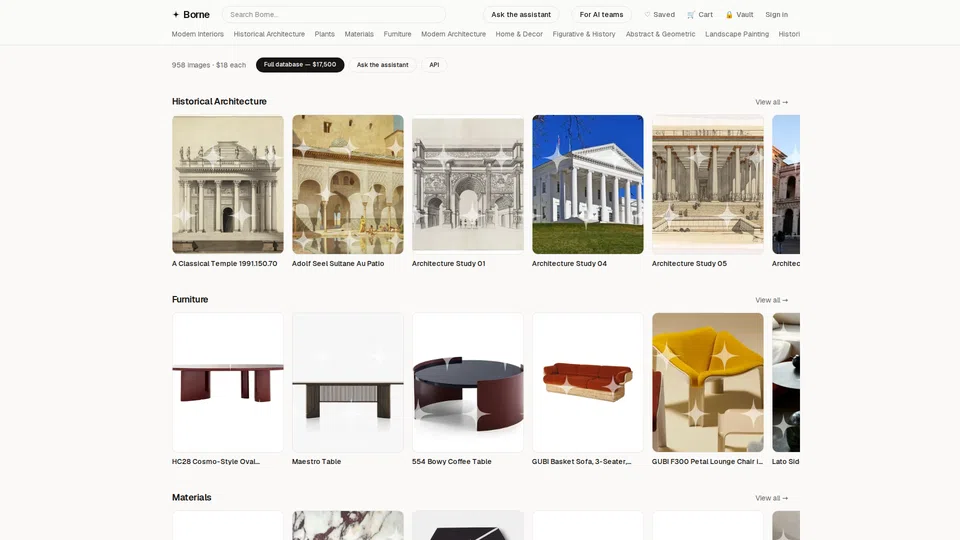The height and width of the screenshot is (540, 960).
Task: Select the Plants category
Action: [x=324, y=34]
